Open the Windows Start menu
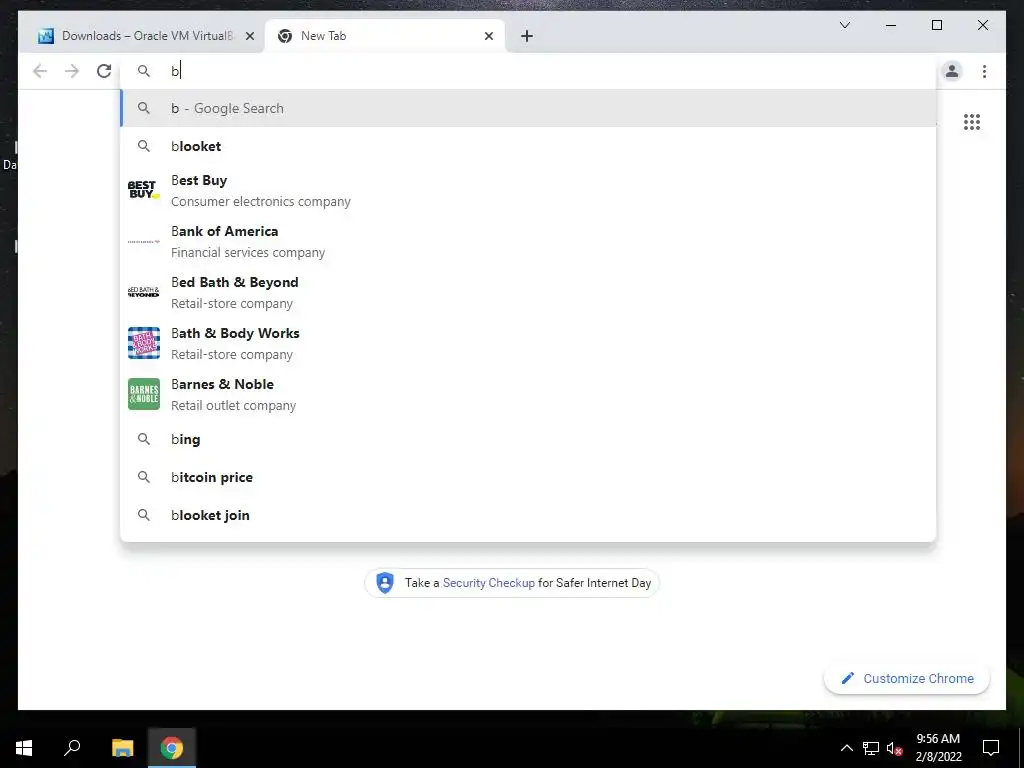 24,748
